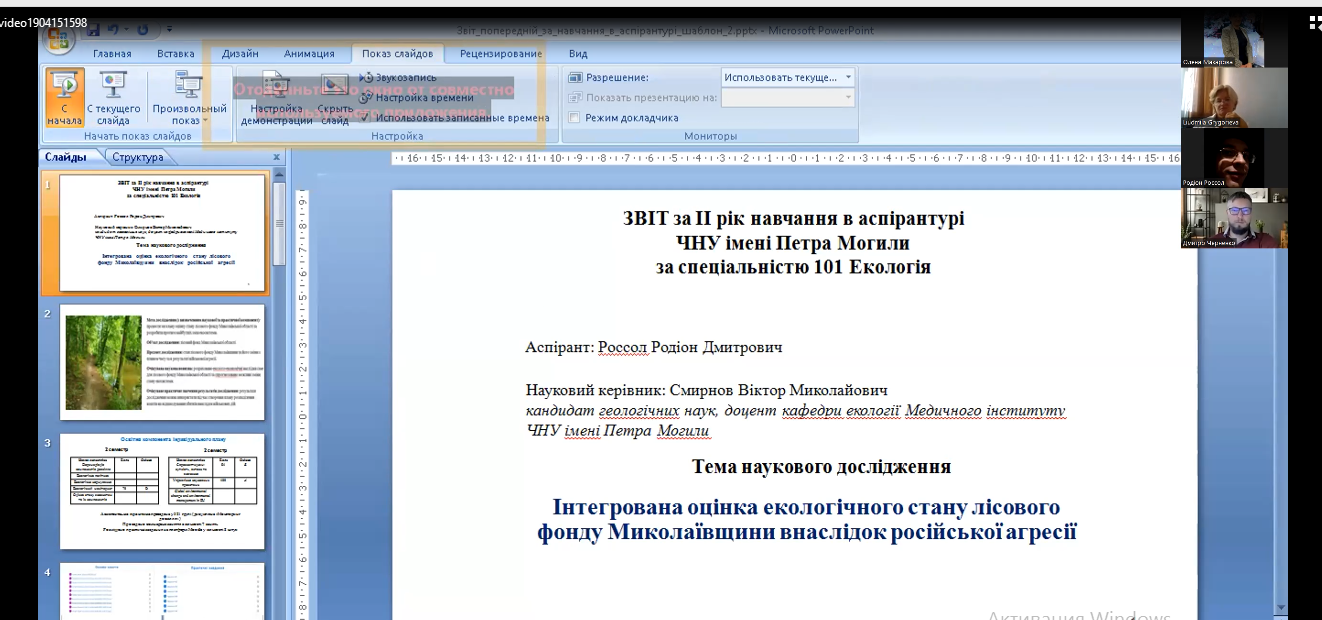The width and height of the screenshot is (1322, 620).
Task: Click the Скрыть слайд hide slide button
Action: pos(334,99)
